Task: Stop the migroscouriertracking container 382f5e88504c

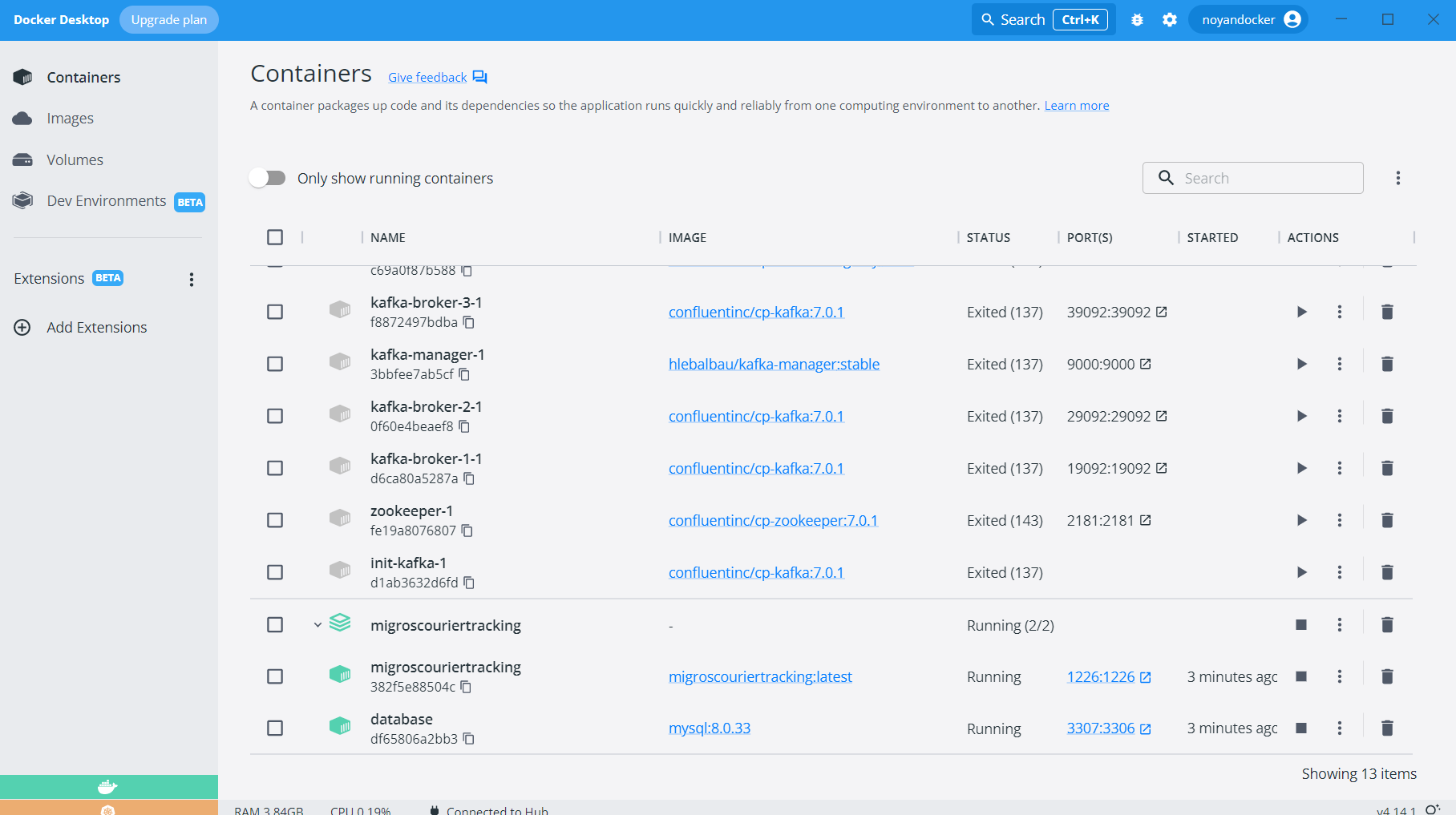Action: 1301,676
